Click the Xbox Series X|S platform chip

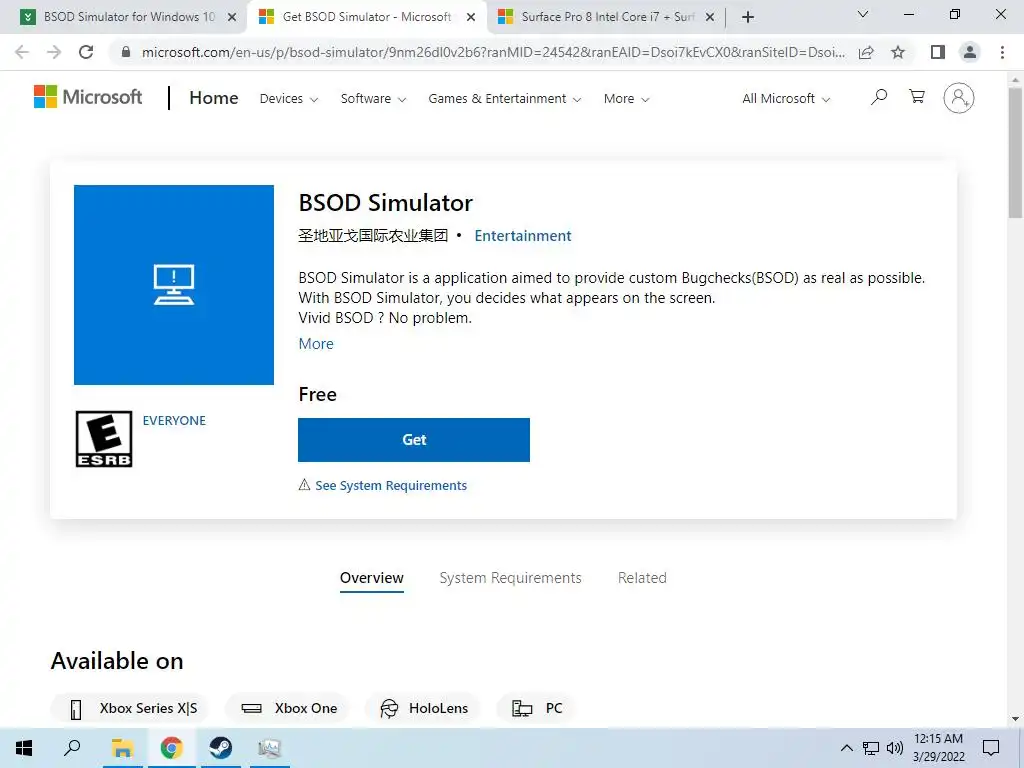coord(130,708)
